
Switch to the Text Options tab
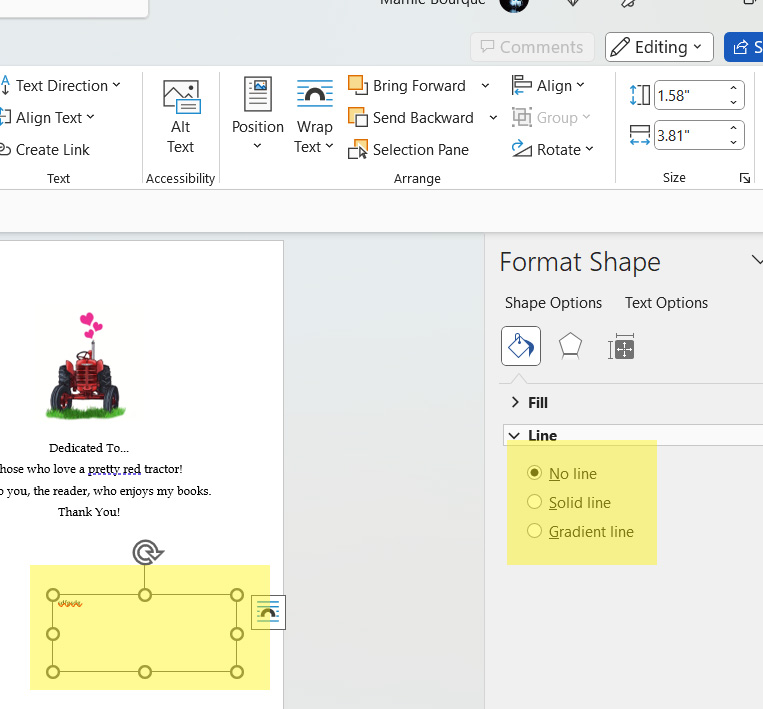pos(666,303)
